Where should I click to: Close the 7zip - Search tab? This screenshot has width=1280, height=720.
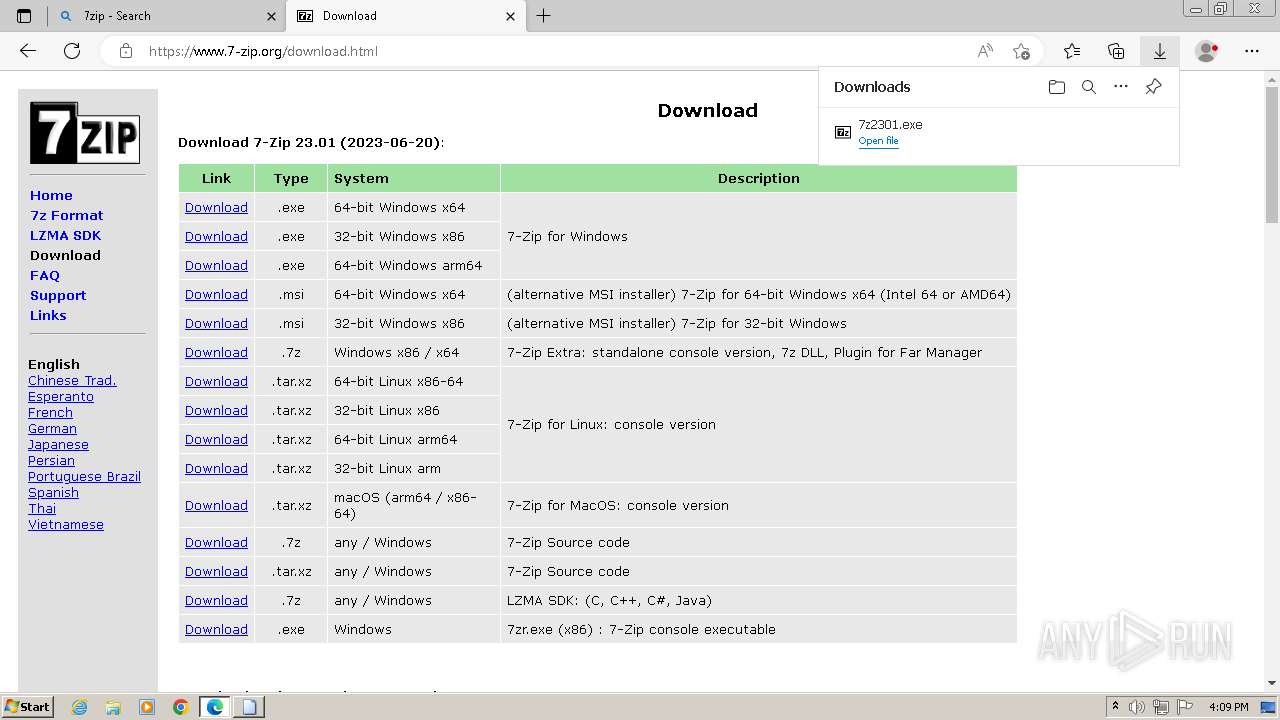tap(272, 16)
